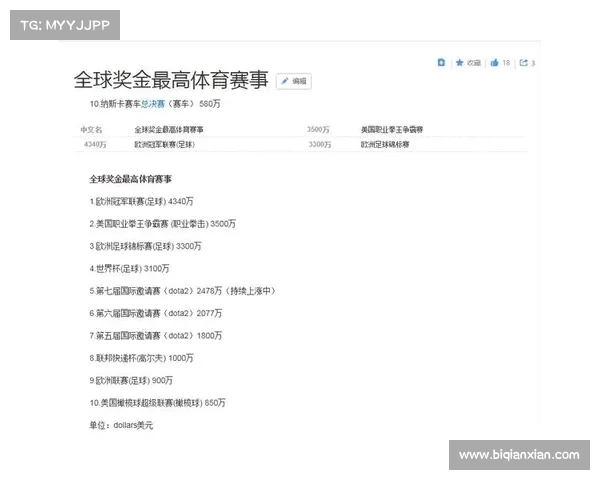Click list item 1.欧洲冠军联赛(足球) 4340万
Viewport: 600px width, 480px height.
(x=142, y=201)
